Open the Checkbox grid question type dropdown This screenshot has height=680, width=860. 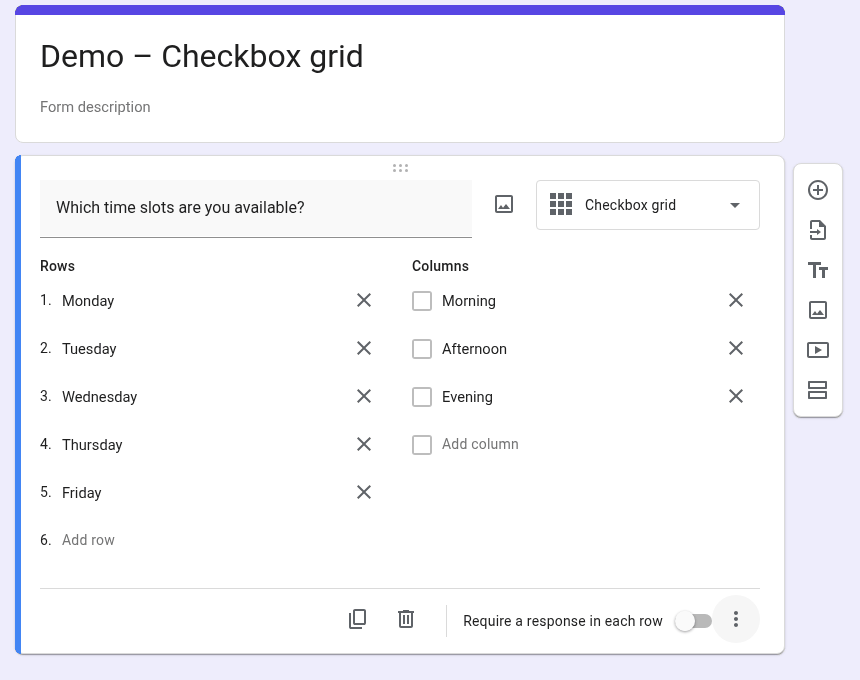pos(648,205)
